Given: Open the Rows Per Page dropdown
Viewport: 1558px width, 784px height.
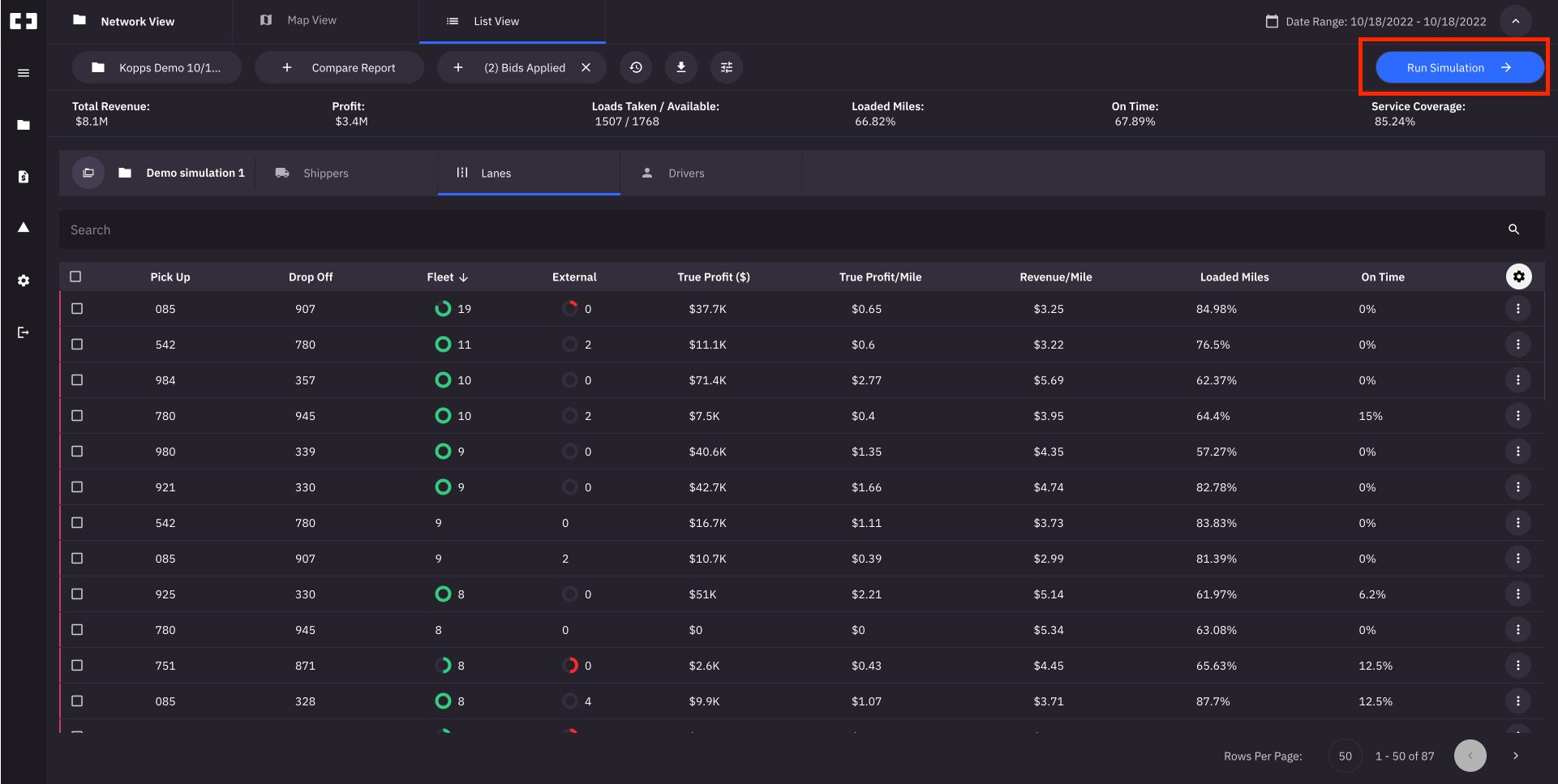Looking at the screenshot, I should click(1345, 756).
